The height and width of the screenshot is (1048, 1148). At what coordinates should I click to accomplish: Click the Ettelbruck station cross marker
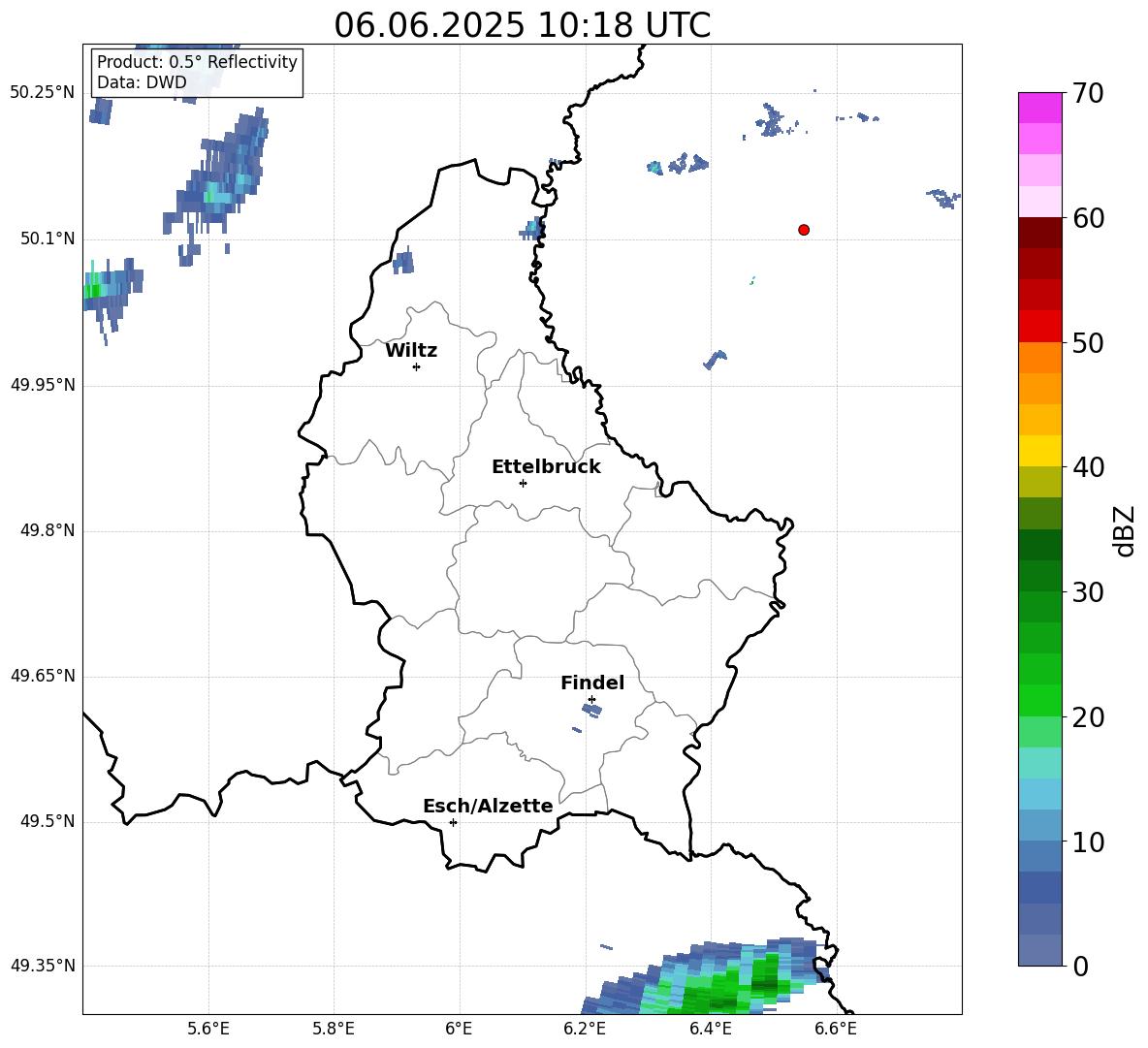pyautogui.click(x=523, y=483)
